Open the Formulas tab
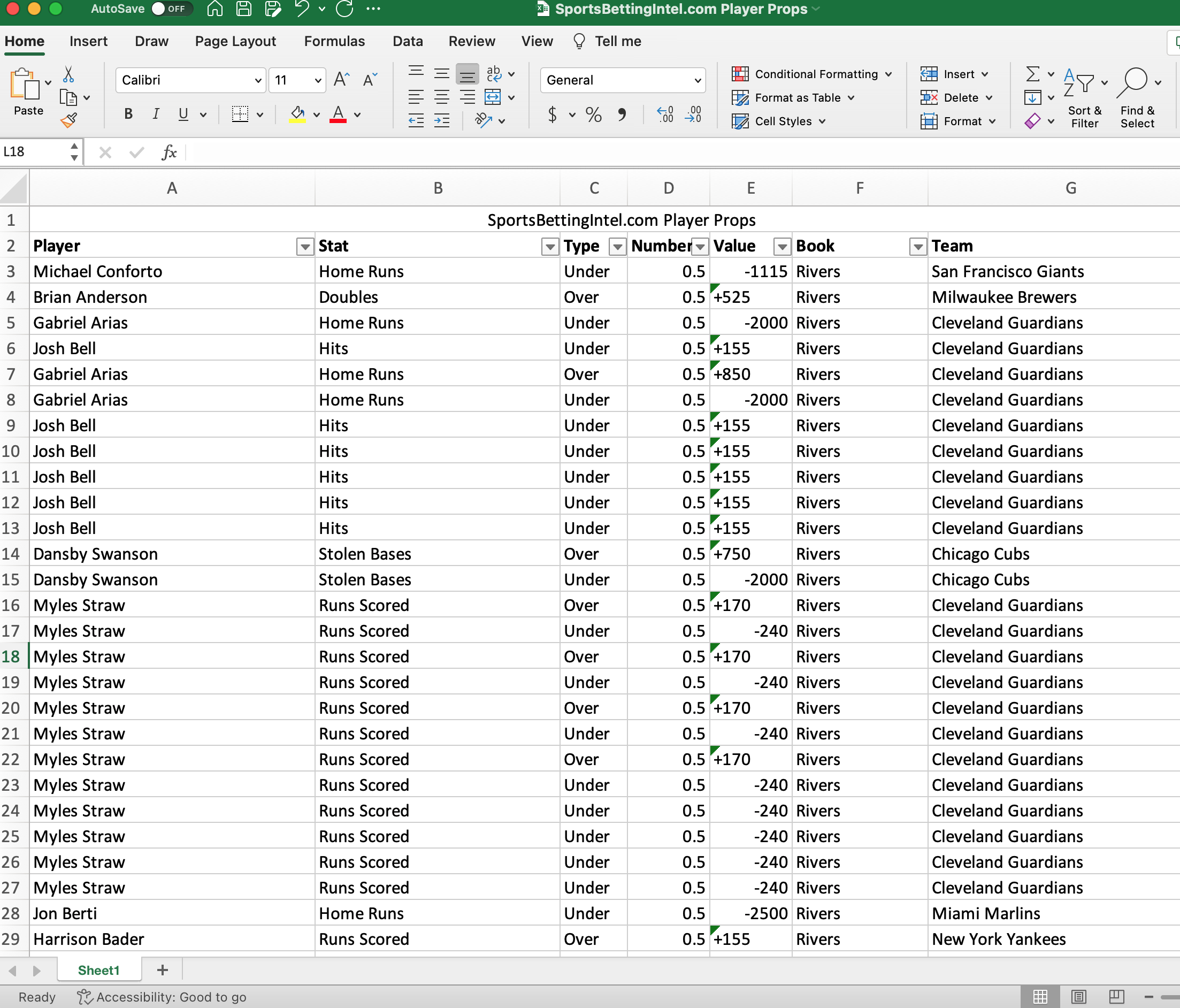The width and height of the screenshot is (1180, 1008). point(334,41)
